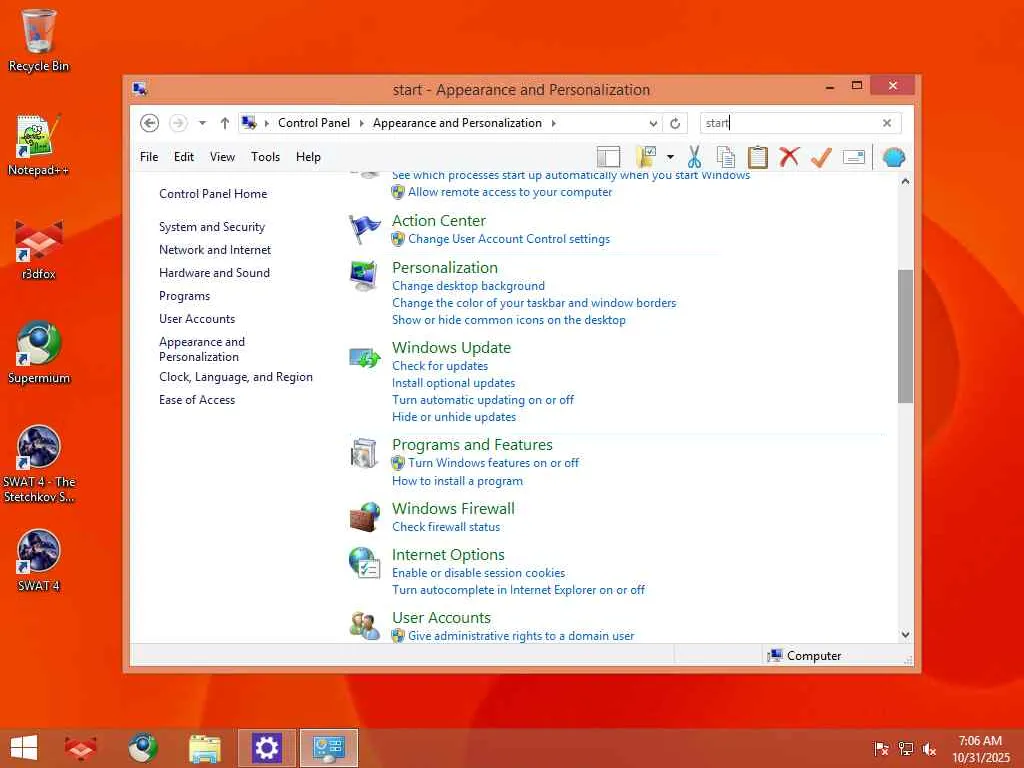The width and height of the screenshot is (1024, 768).
Task: Click the User Accounts people icon
Action: tap(364, 625)
